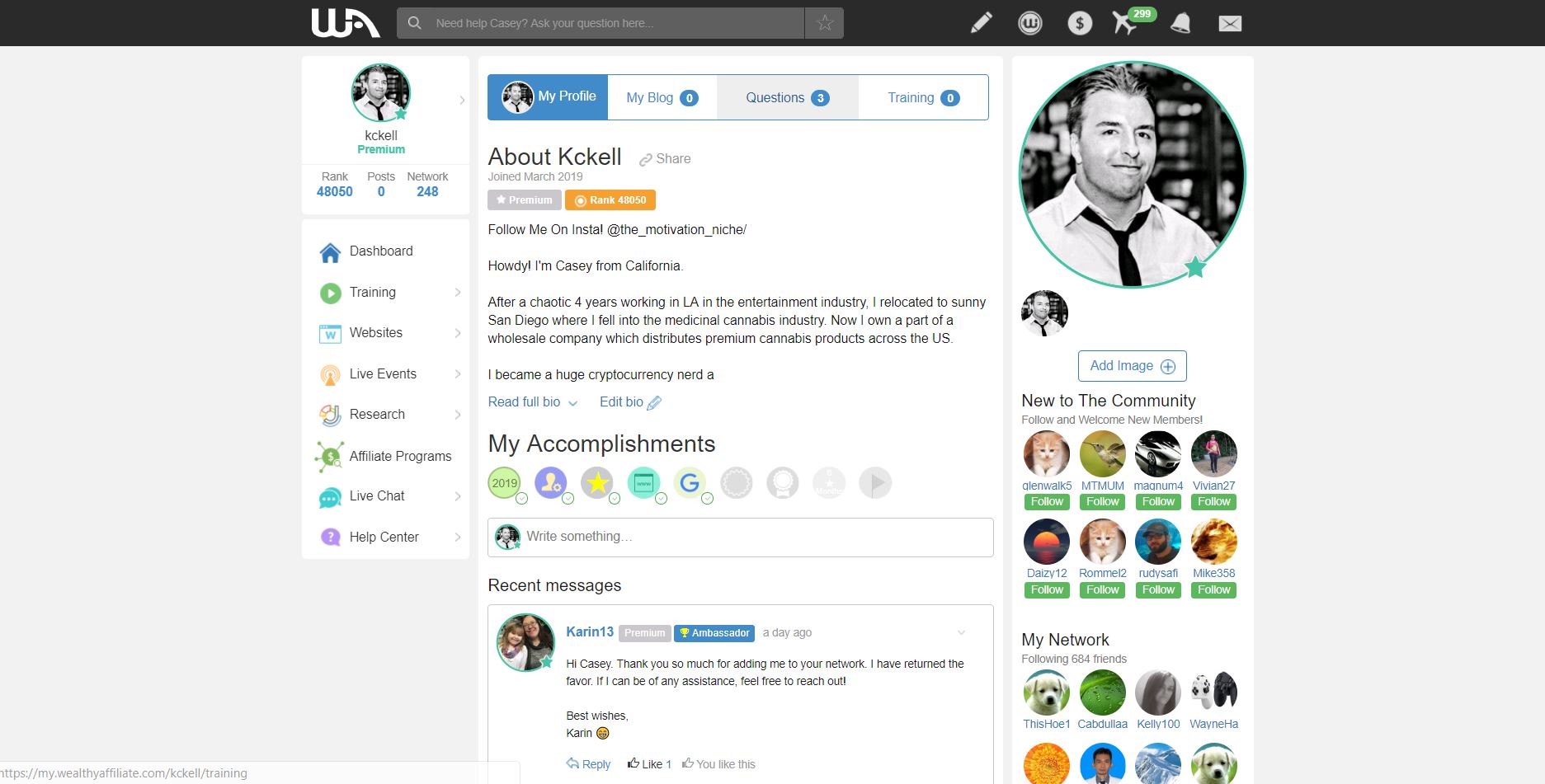Follow the member MTMUM

1103,502
